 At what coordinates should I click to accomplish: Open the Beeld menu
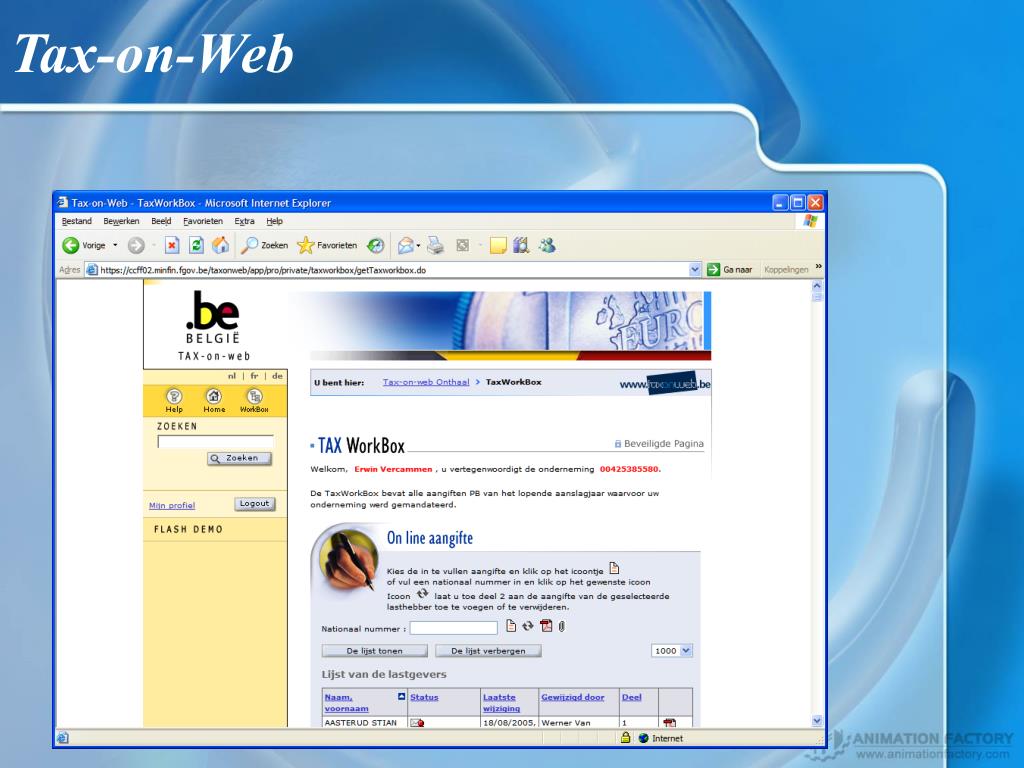161,221
